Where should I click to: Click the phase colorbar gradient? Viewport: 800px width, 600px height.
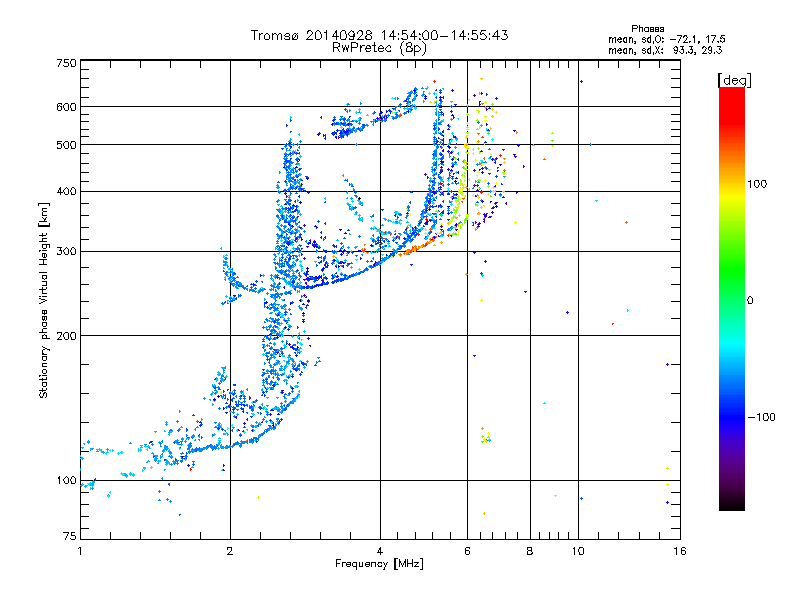pos(732,298)
